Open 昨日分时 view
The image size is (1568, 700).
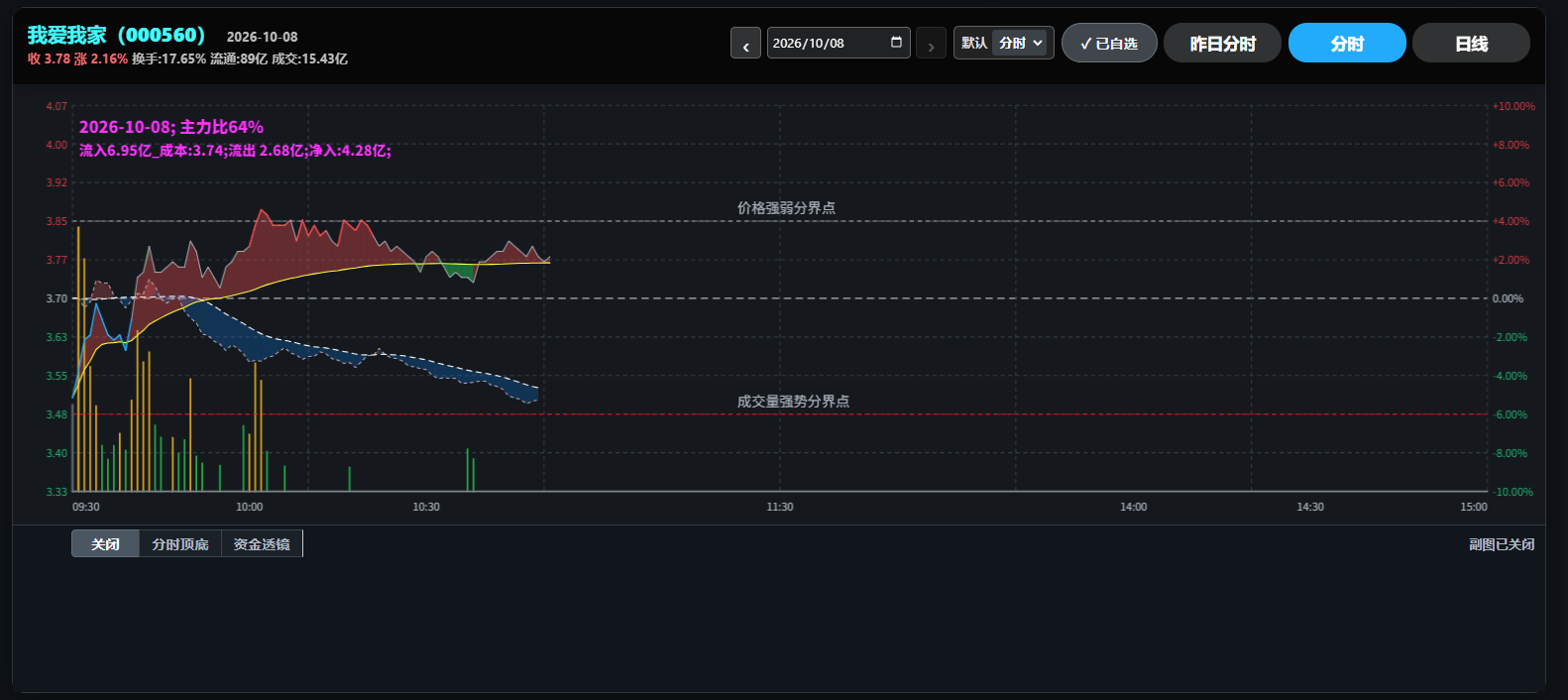click(1222, 44)
